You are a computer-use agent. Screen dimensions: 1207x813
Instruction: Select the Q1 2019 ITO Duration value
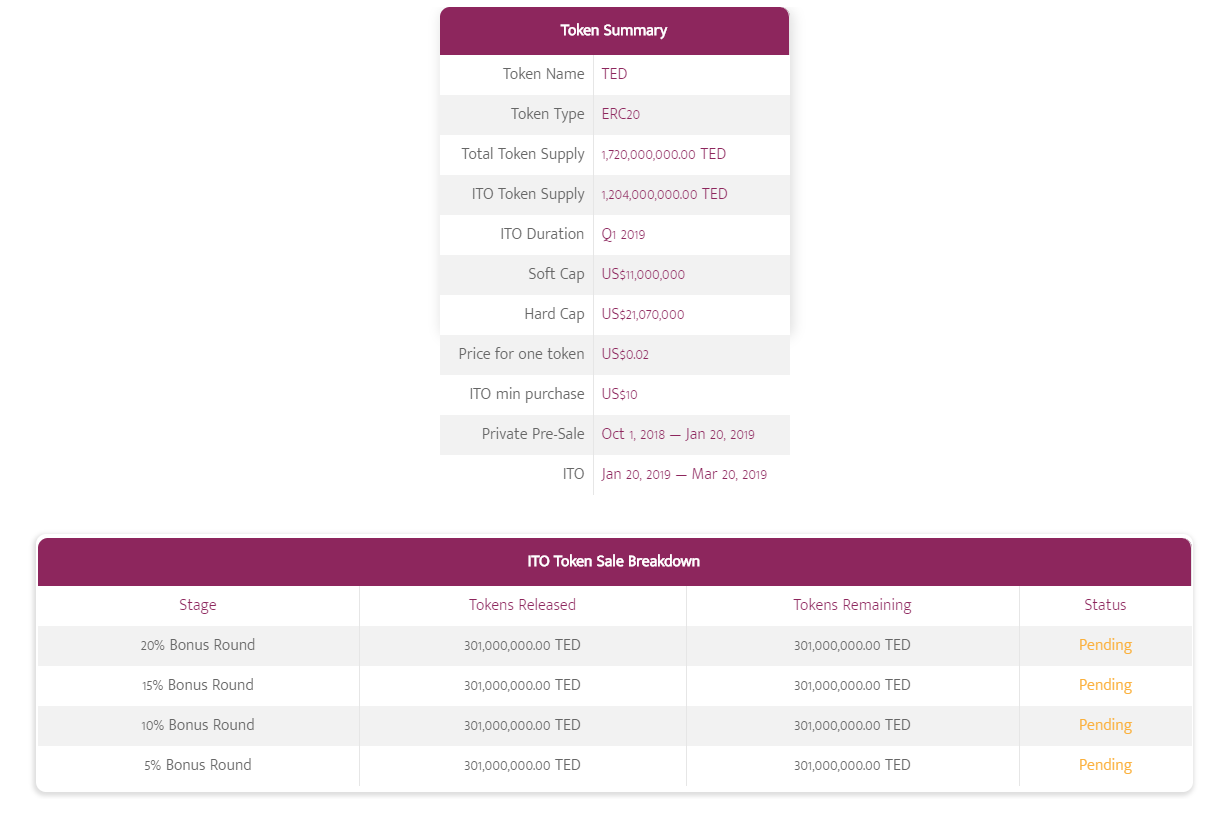pos(623,234)
